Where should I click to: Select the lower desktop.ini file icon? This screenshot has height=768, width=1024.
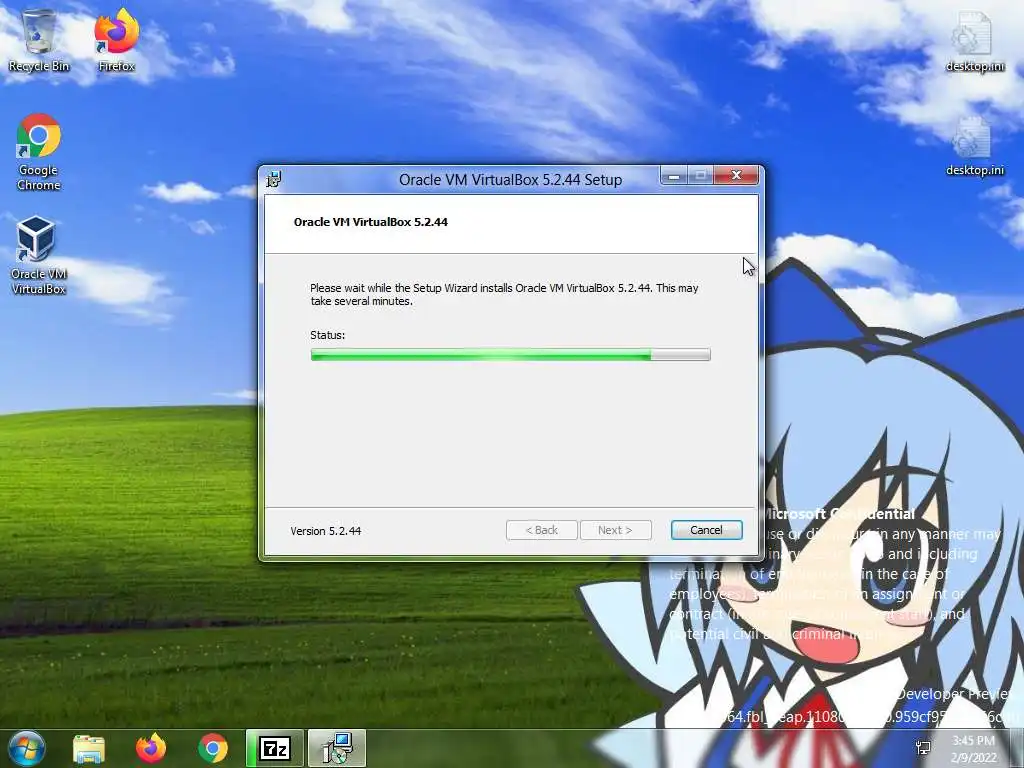click(x=974, y=146)
